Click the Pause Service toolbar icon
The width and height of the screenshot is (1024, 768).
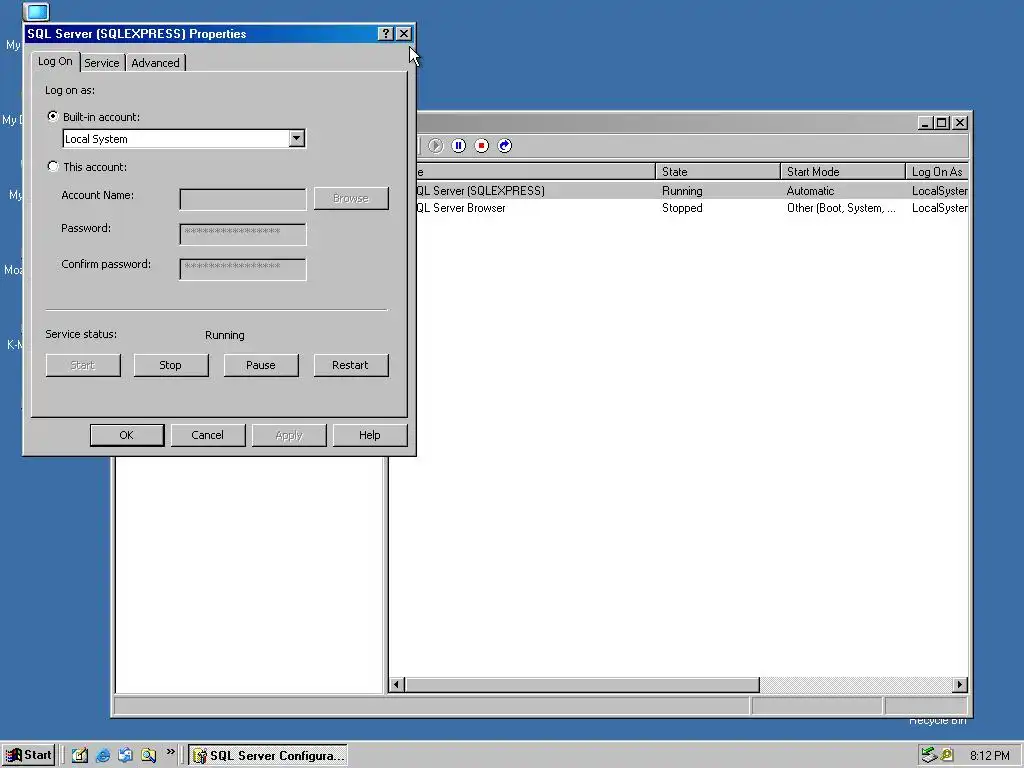pyautogui.click(x=458, y=146)
